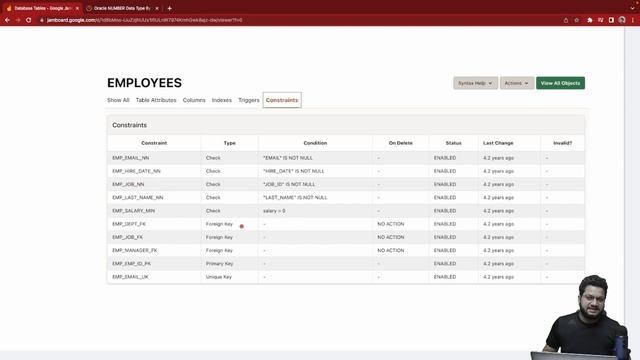
Task: Click the lock icon in the address bar
Action: pos(42,20)
